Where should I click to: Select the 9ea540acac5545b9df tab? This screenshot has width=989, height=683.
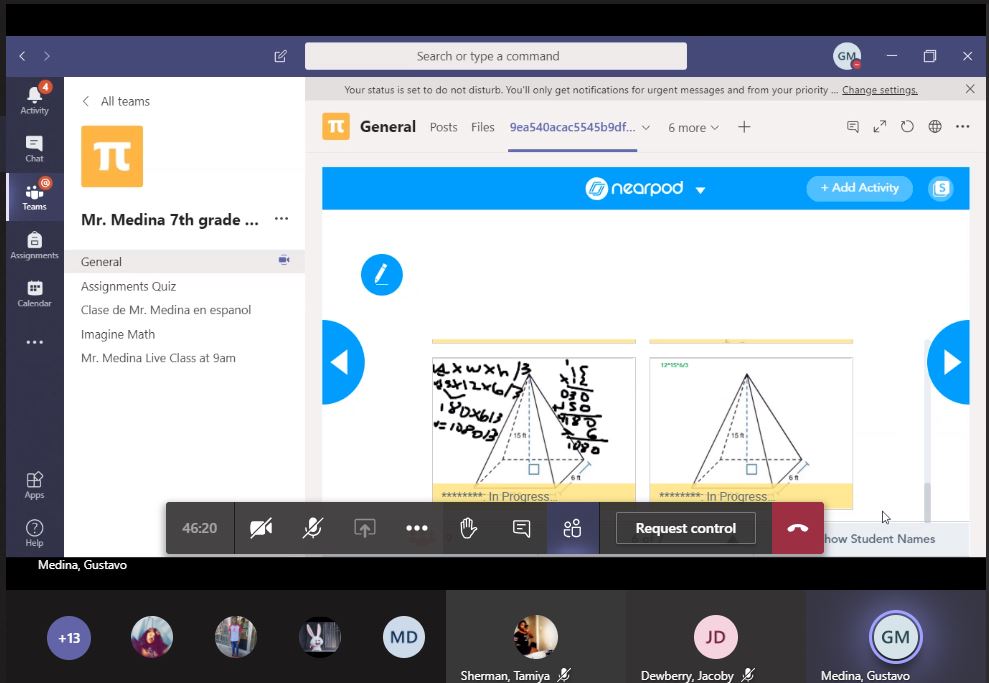[572, 127]
